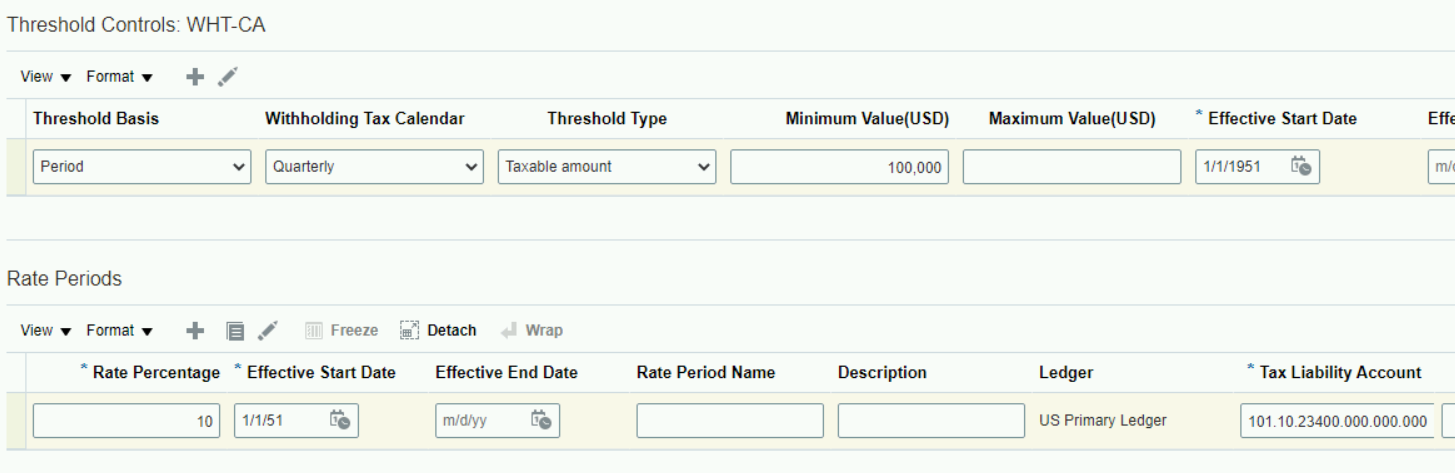Viewport: 1455px width, 473px height.
Task: Click the Minimum Value field showing 100,000
Action: 839,167
